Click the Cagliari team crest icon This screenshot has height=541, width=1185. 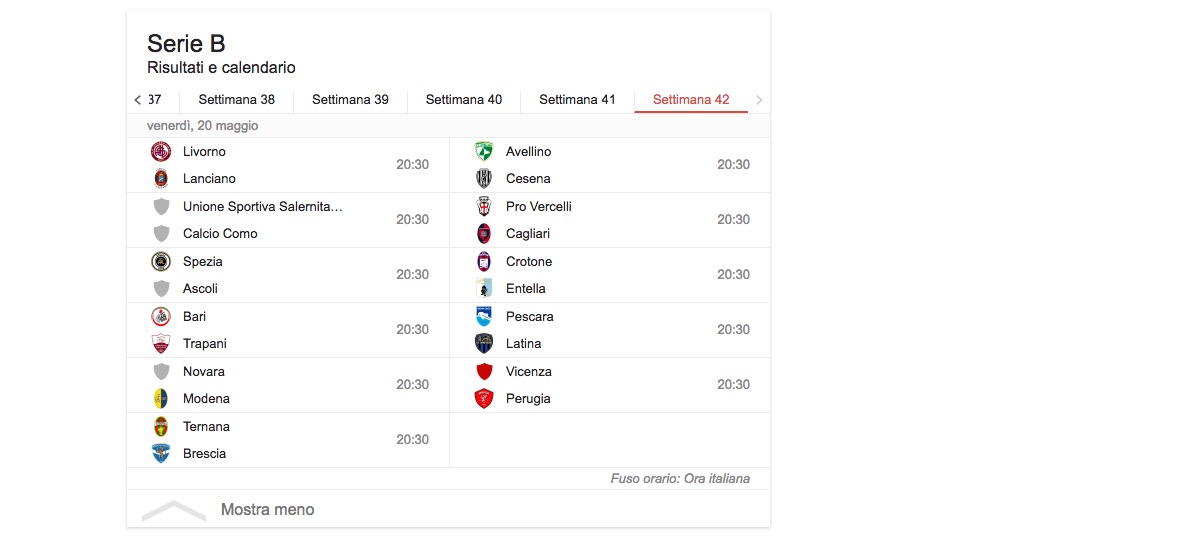click(x=484, y=234)
